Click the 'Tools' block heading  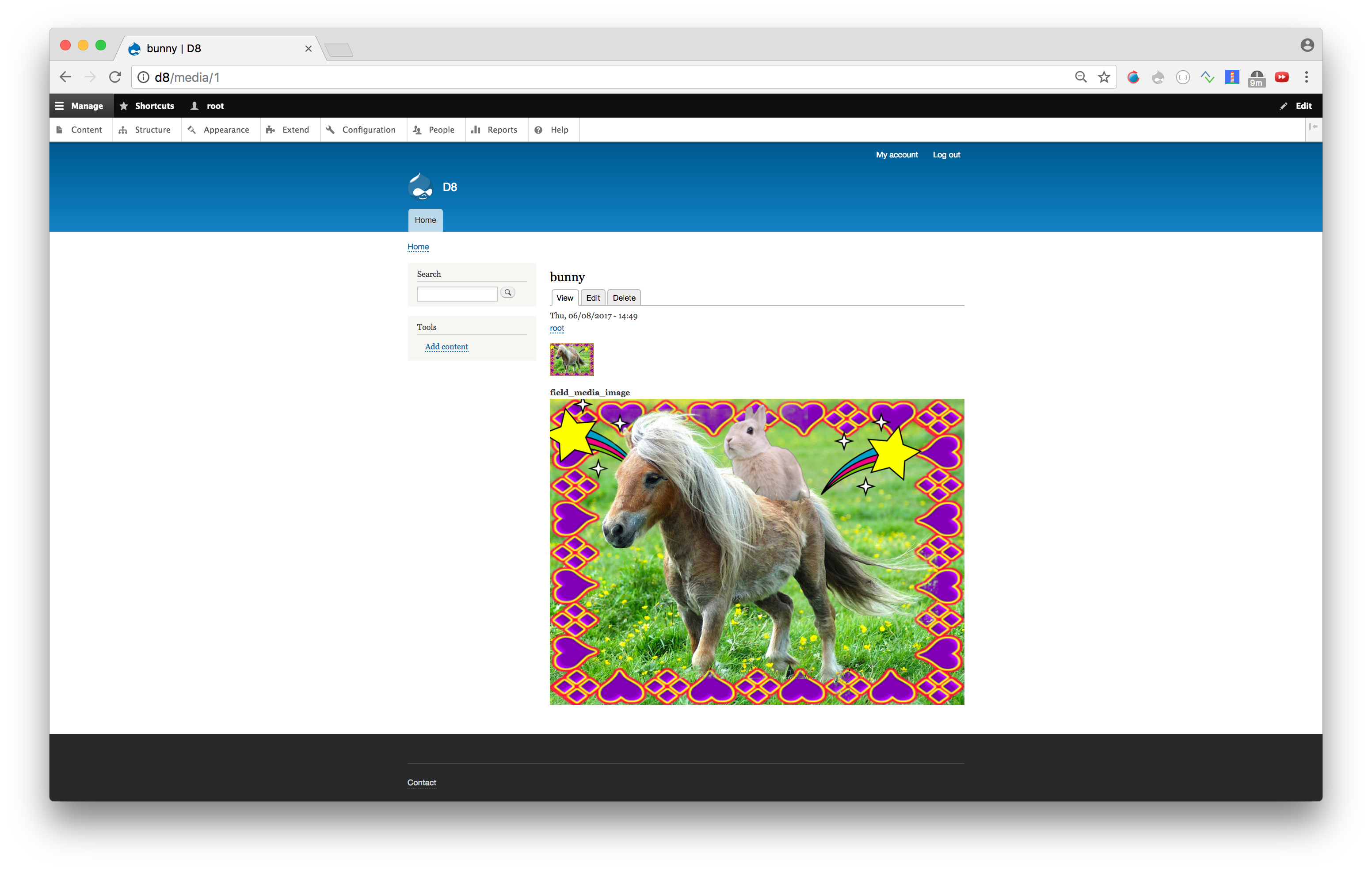coord(426,327)
